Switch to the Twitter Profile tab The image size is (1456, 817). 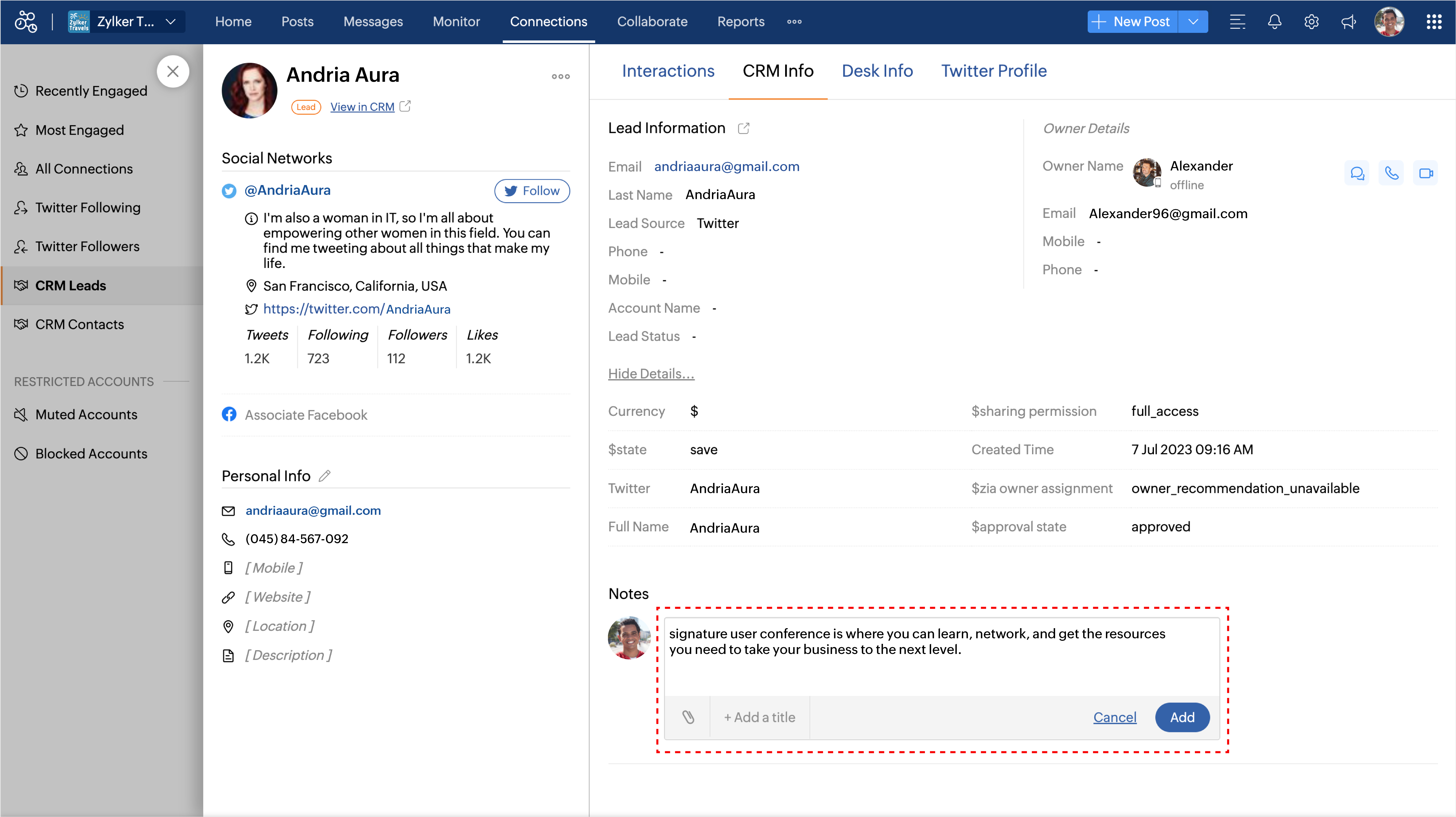(x=994, y=71)
